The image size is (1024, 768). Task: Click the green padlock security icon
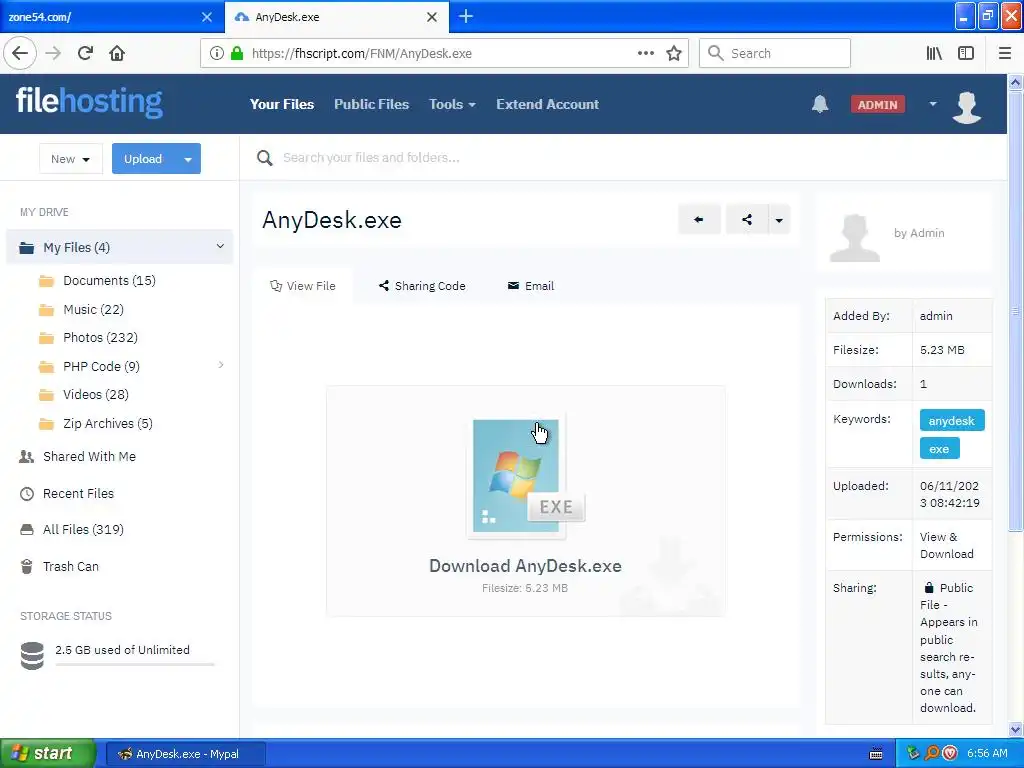[237, 53]
